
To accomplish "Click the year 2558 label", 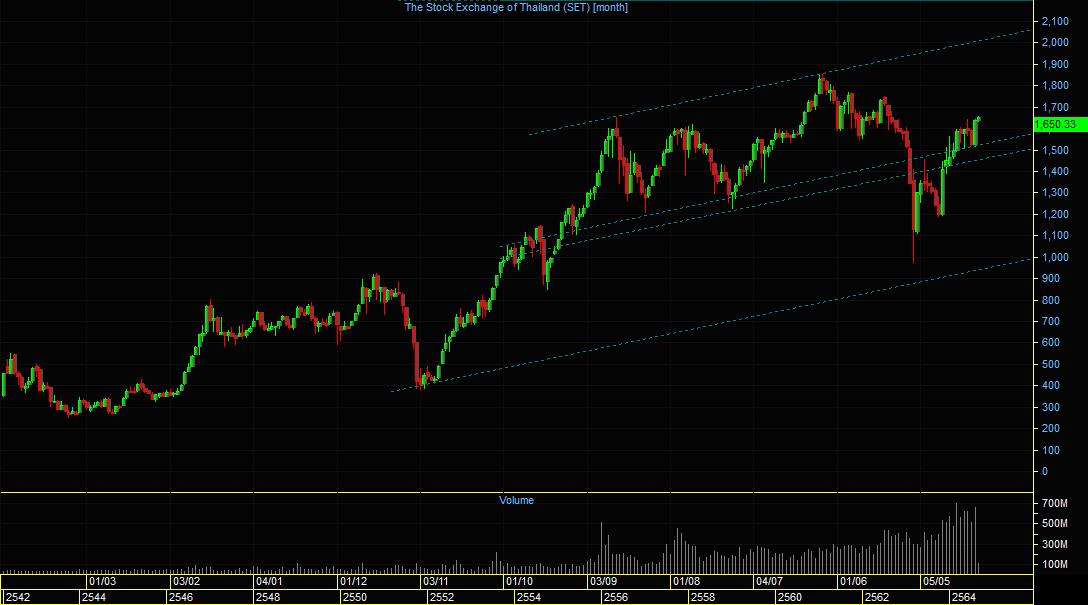I will pyautogui.click(x=702, y=597).
